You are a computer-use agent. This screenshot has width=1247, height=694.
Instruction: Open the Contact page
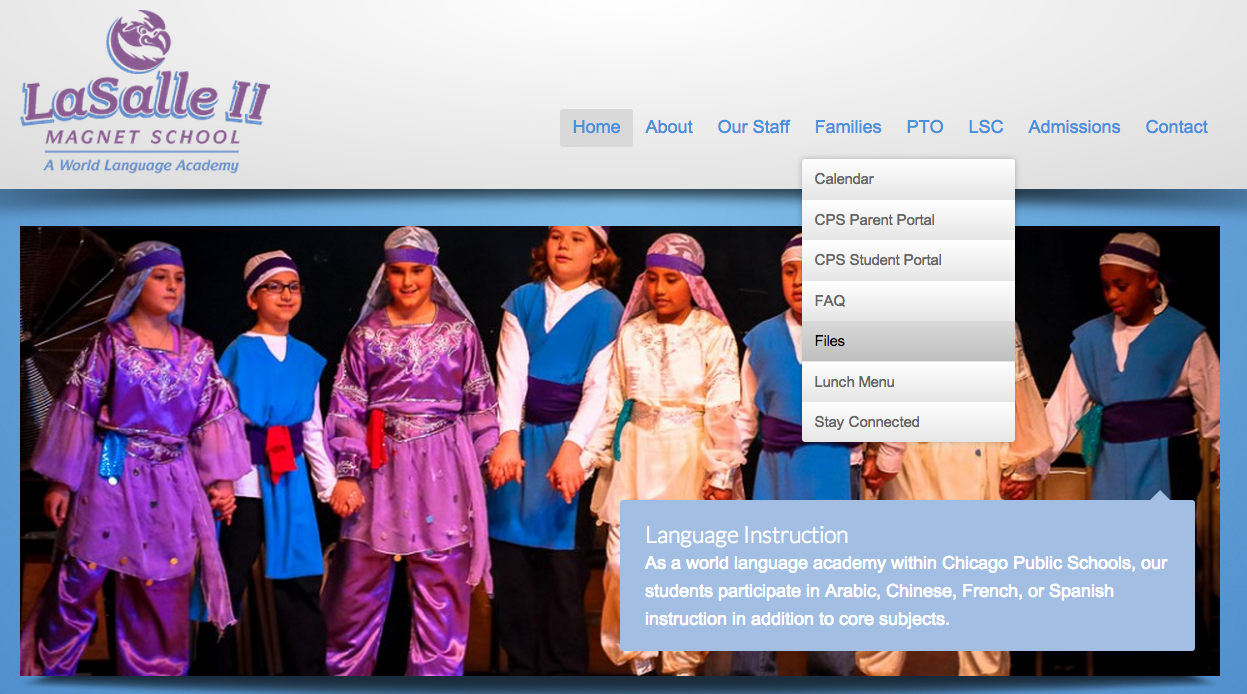[x=1177, y=127]
